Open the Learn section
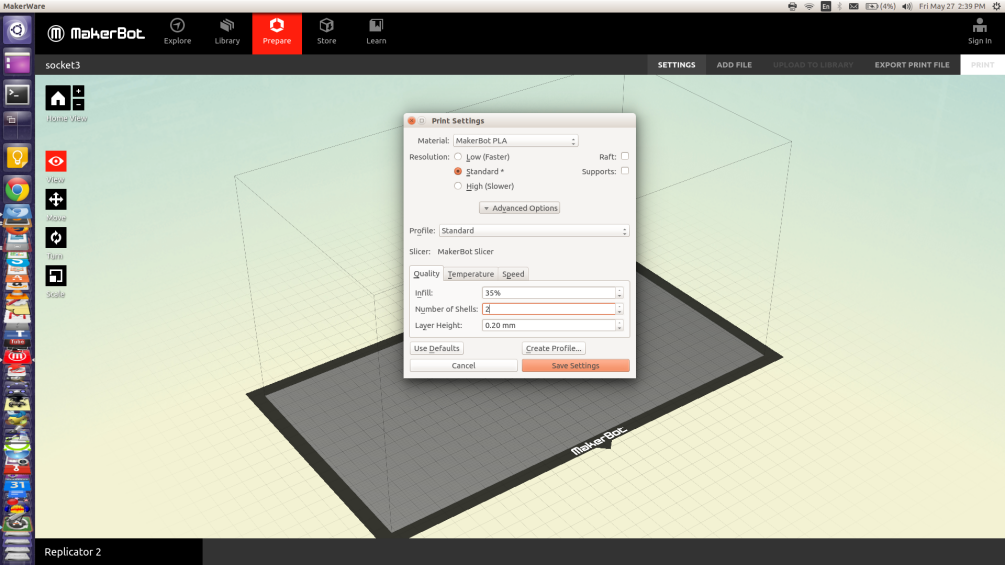 click(376, 32)
